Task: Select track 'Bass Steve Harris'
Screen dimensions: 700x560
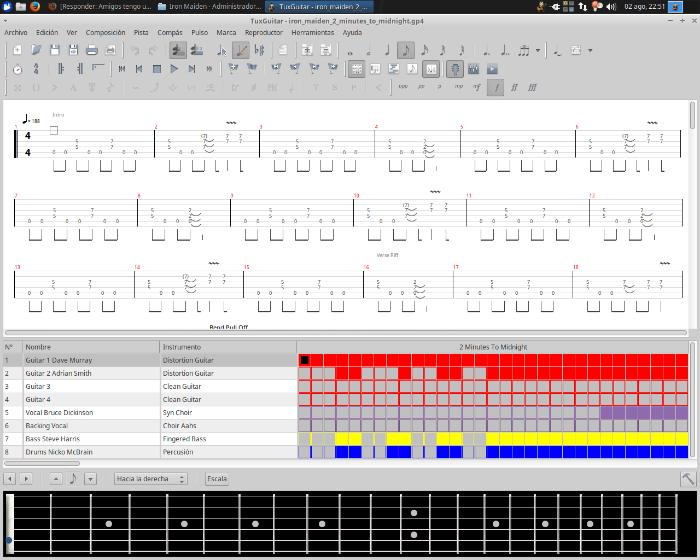Action: pyautogui.click(x=150, y=439)
